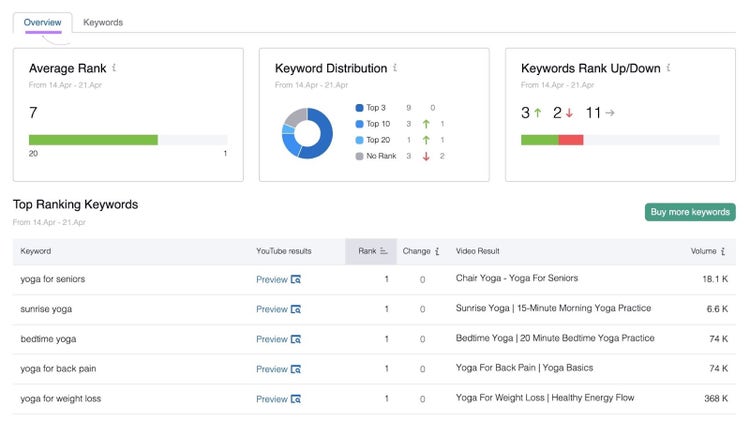The image size is (750, 421).
Task: Click 'Bedtime Yoga | 20 Minute Bedtime Yoga Practice' result
Action: 555,338
